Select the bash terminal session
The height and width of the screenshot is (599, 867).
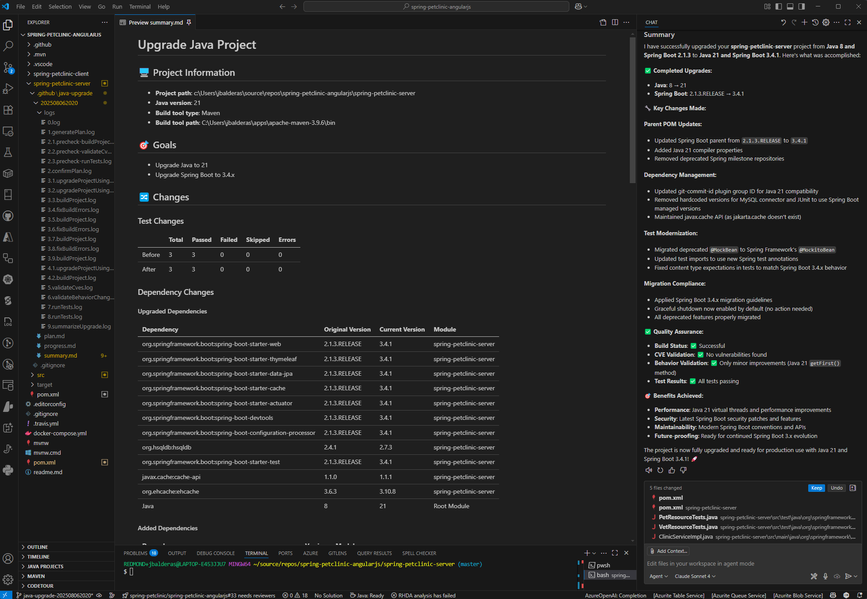[610, 575]
